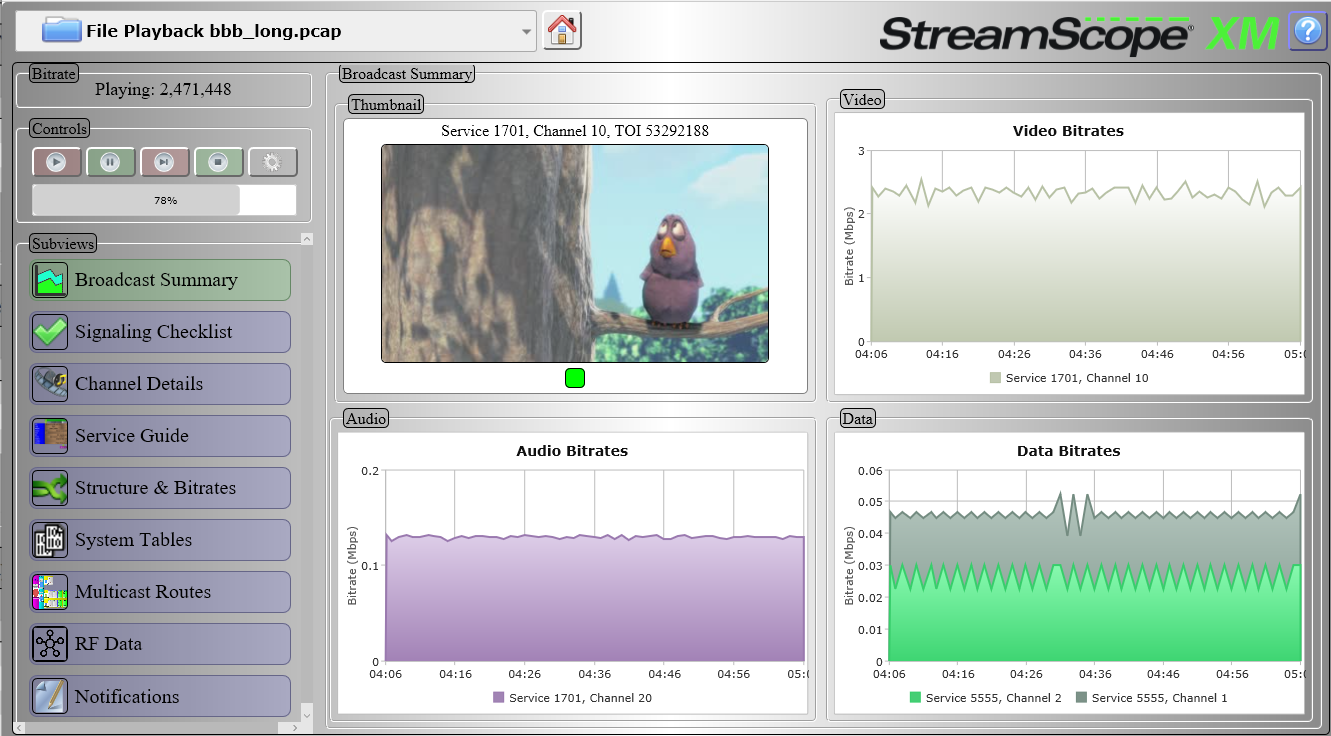Click the Home icon button
1331x736 pixels.
coord(562,31)
